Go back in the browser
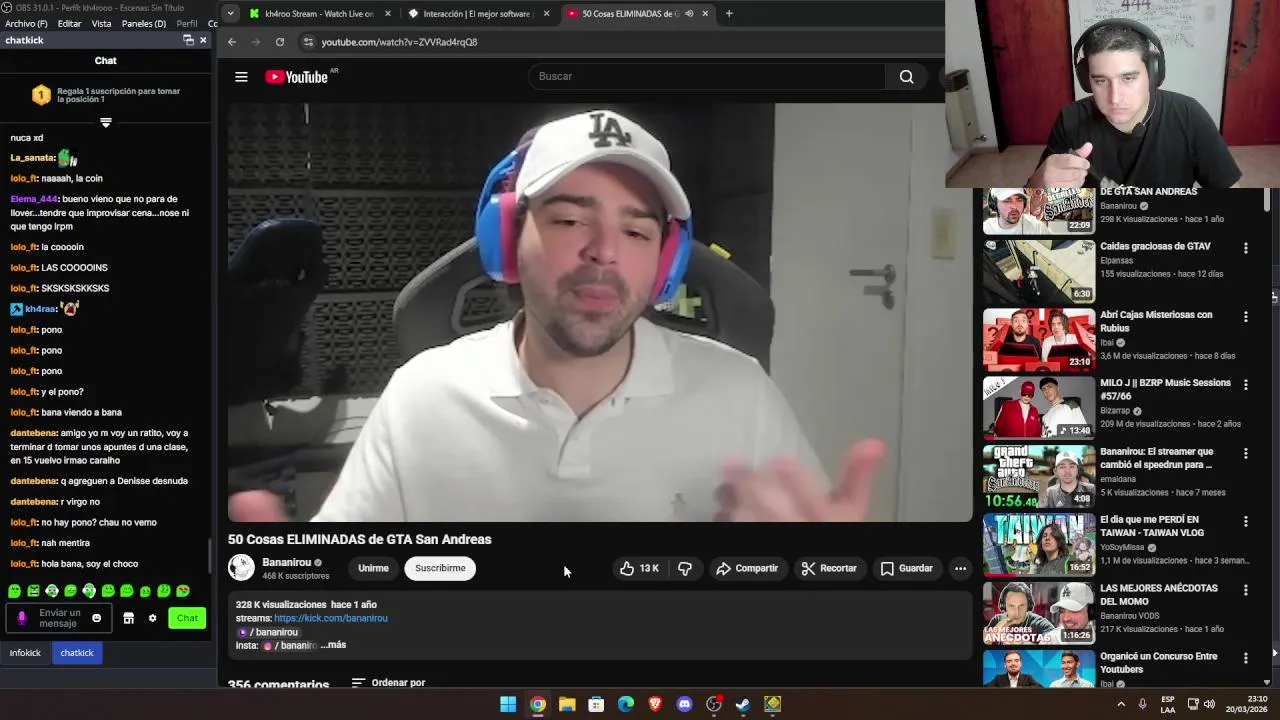Screen dimensions: 1280x720 tap(232, 42)
